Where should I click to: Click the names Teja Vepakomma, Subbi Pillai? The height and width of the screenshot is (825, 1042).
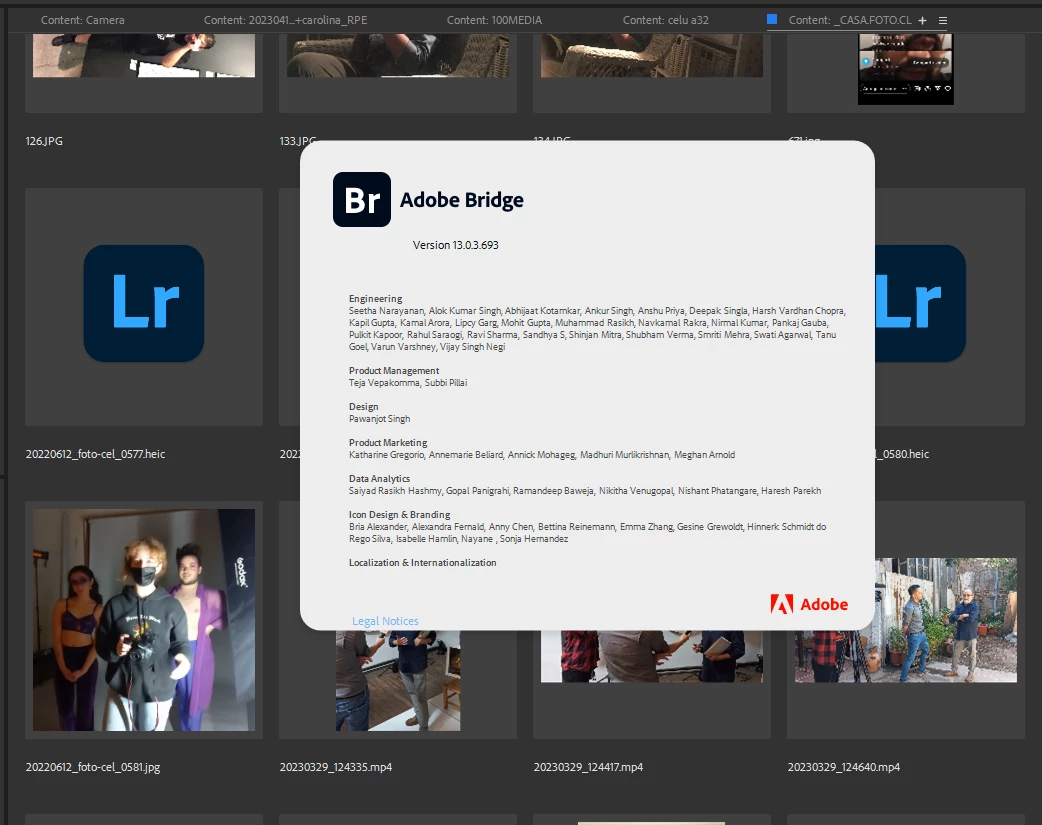click(x=408, y=383)
